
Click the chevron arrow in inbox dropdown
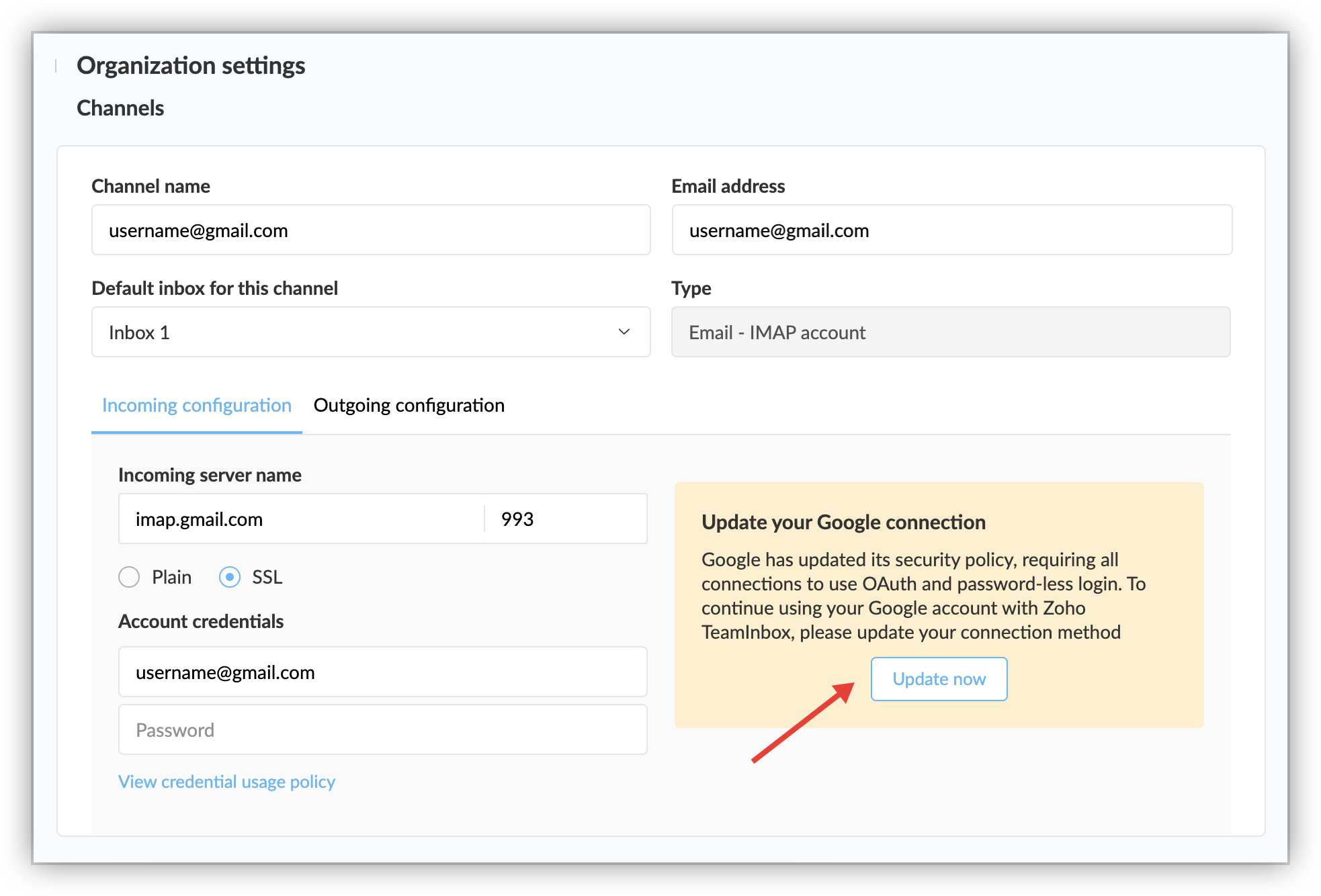click(624, 332)
